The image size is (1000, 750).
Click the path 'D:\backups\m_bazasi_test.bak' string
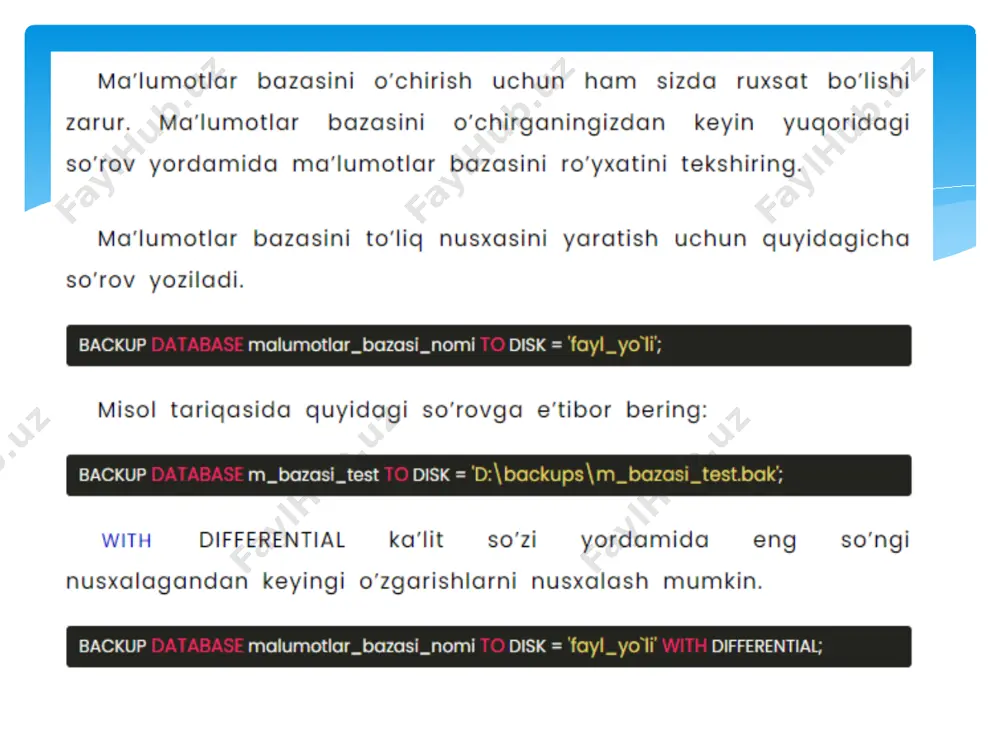[x=625, y=474]
